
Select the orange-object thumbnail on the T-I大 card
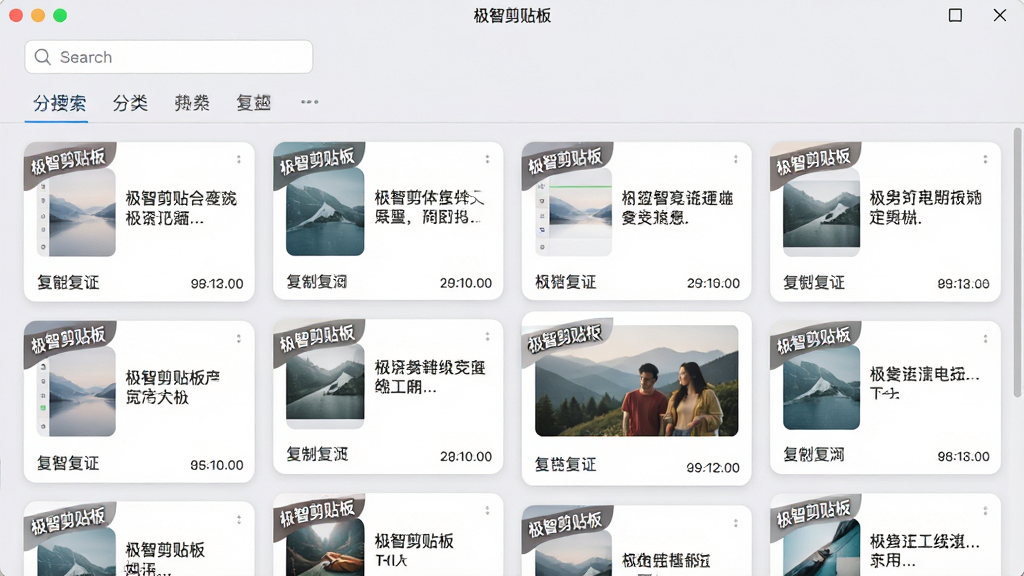click(325, 547)
